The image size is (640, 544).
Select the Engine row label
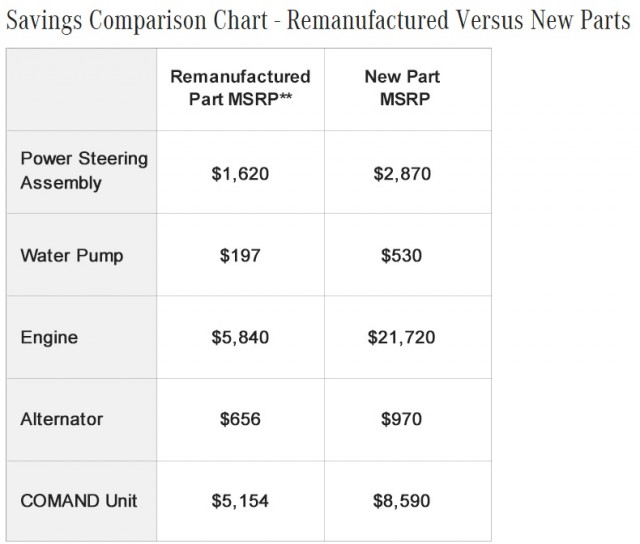(49, 338)
